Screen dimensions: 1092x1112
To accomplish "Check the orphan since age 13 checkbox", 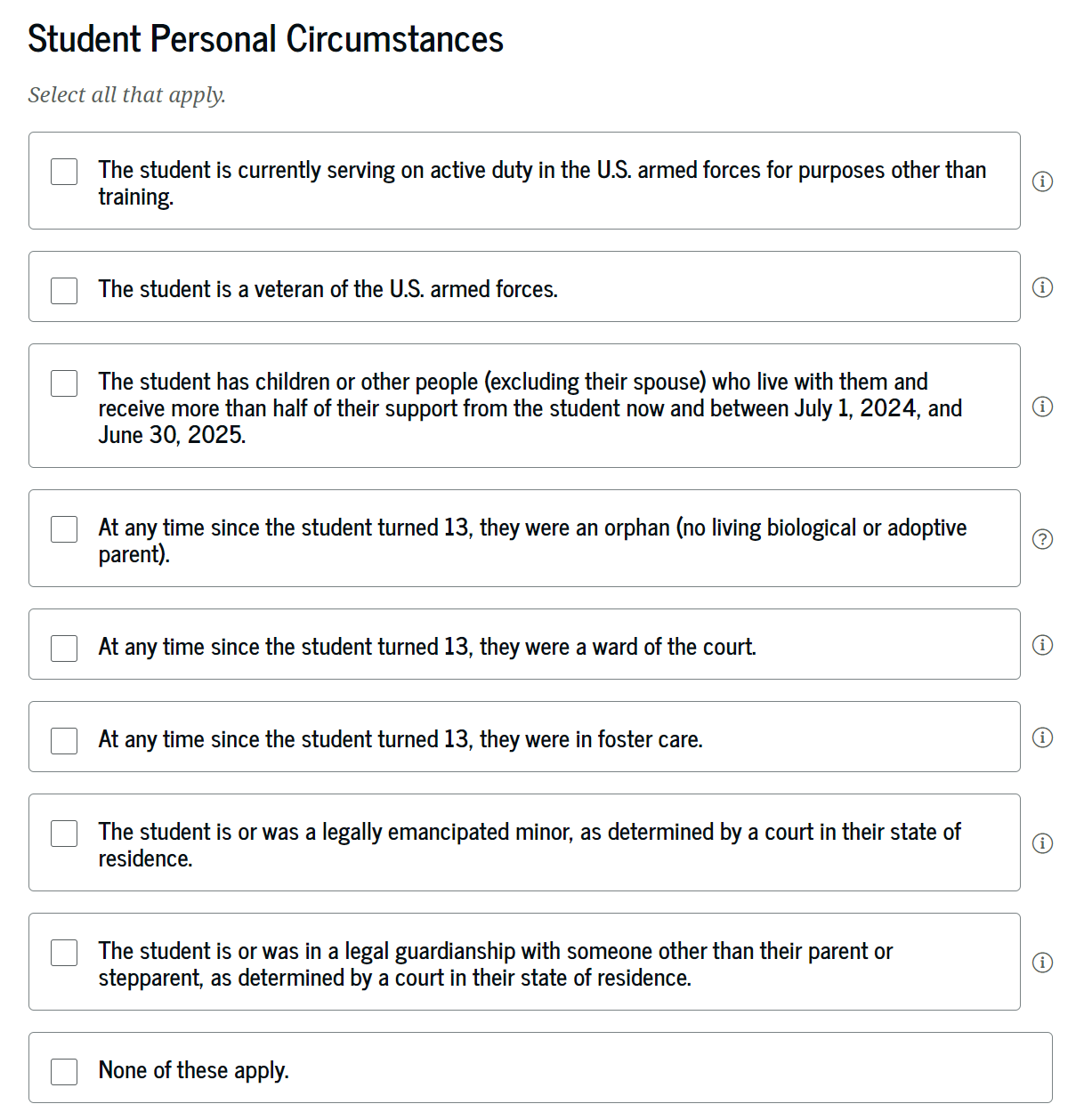I will click(64, 529).
